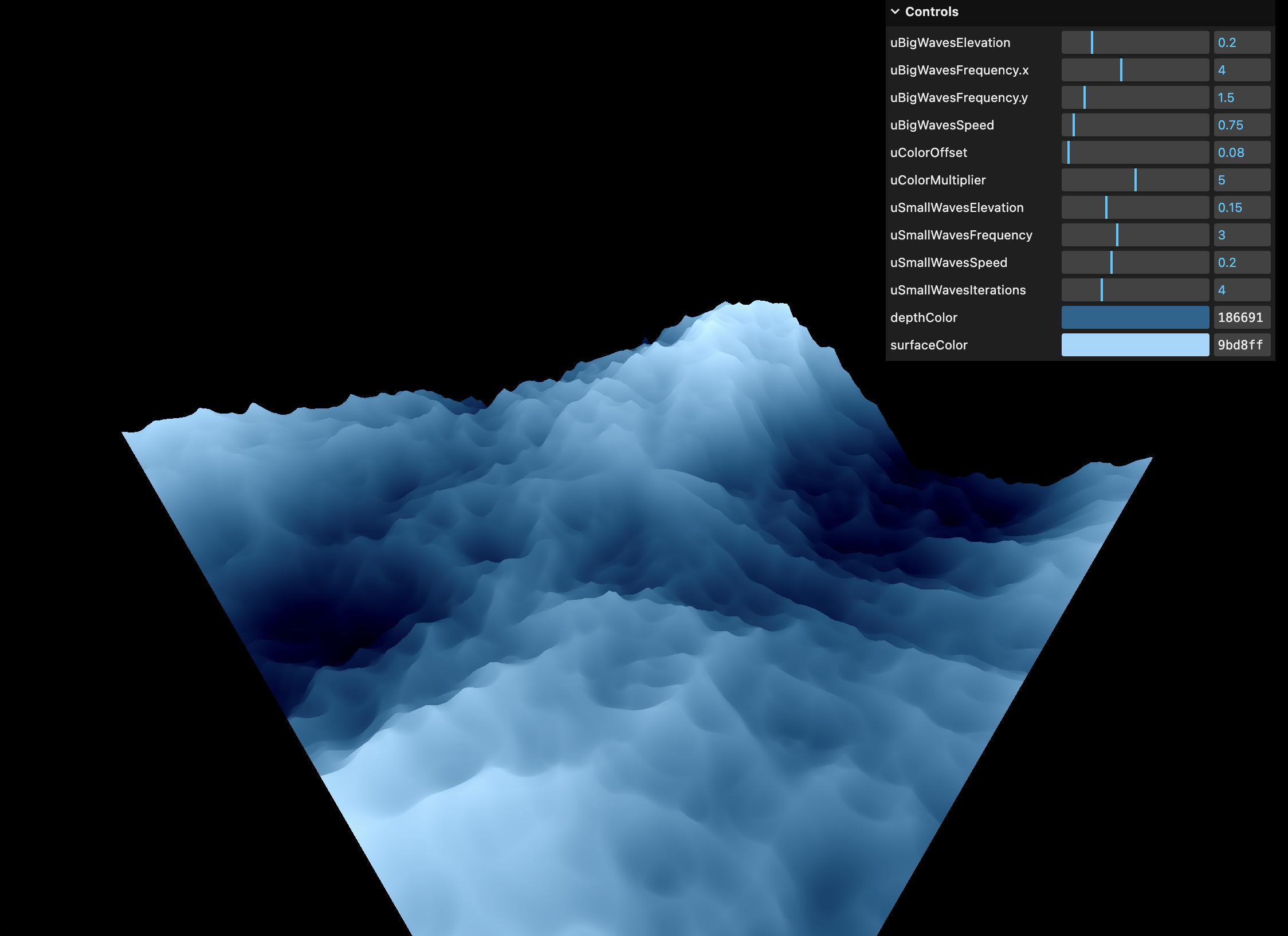Click the uBigWavesFrequency.y slider track
Image resolution: width=1288 pixels, height=936 pixels.
point(1134,97)
